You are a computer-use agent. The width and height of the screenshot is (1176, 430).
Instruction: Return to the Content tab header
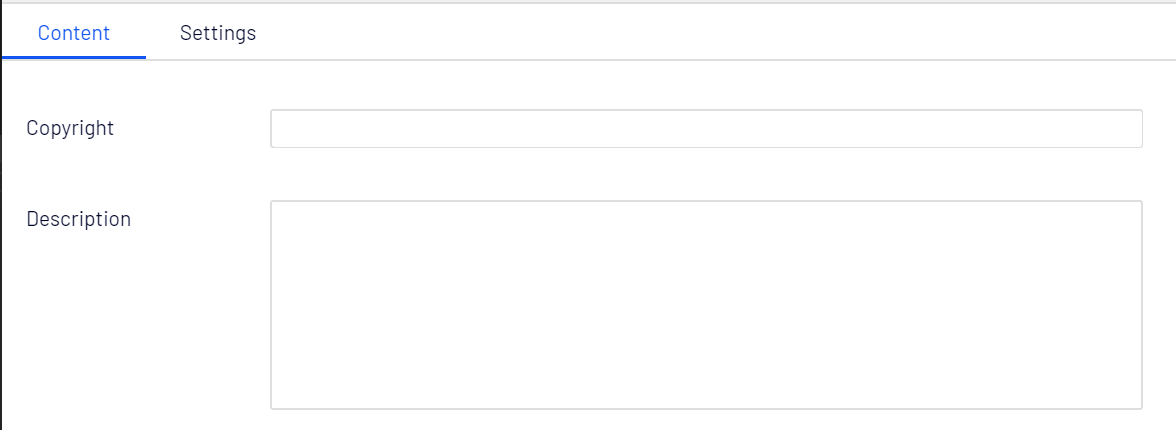tap(74, 33)
